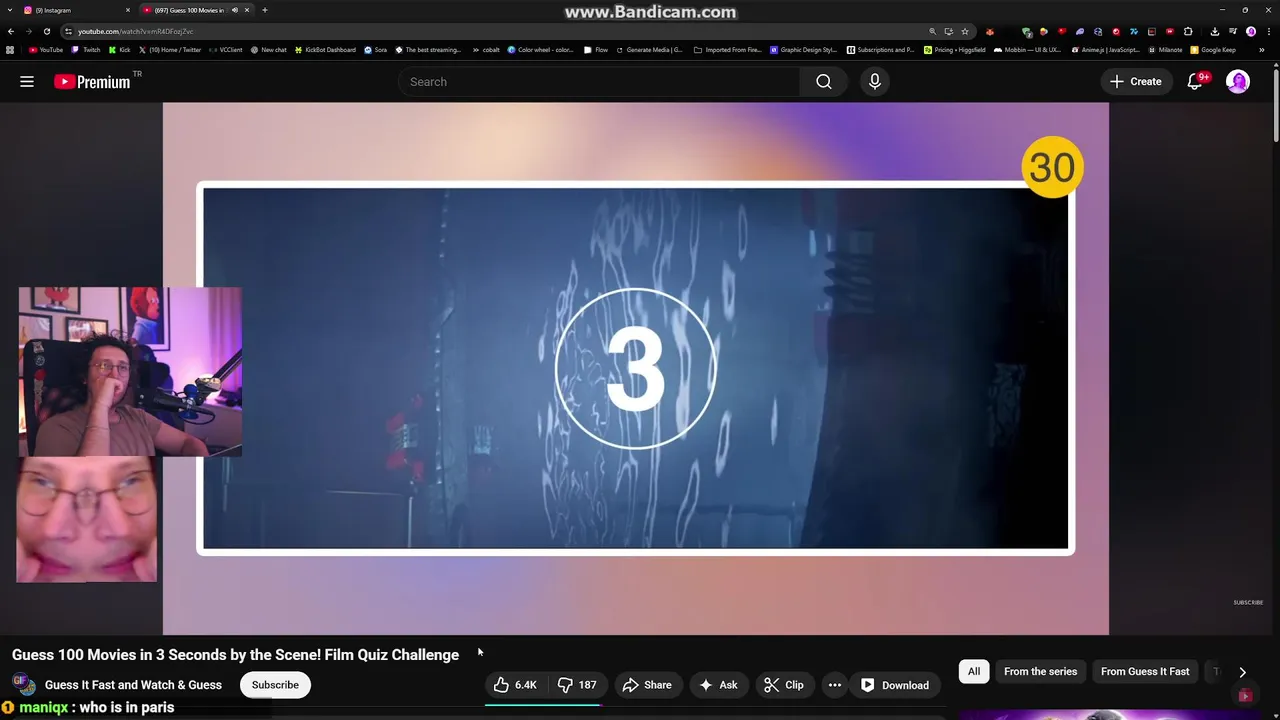The image size is (1280, 720).
Task: Focus the YouTube search box
Action: tap(600, 82)
